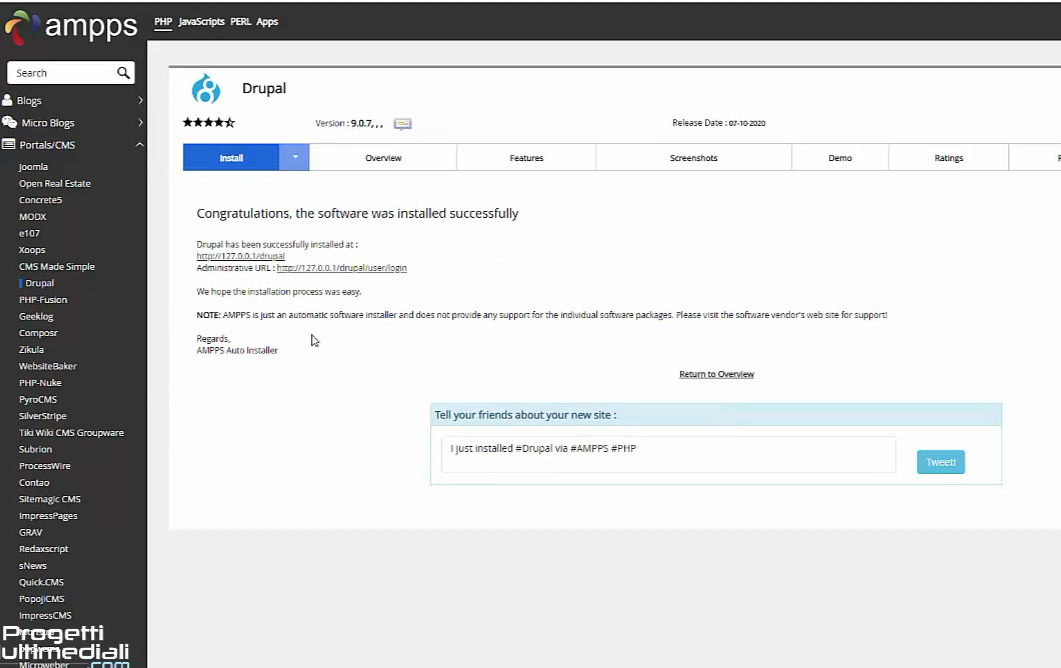Click the search magnifier icon
Image resolution: width=1061 pixels, height=668 pixels.
click(123, 72)
